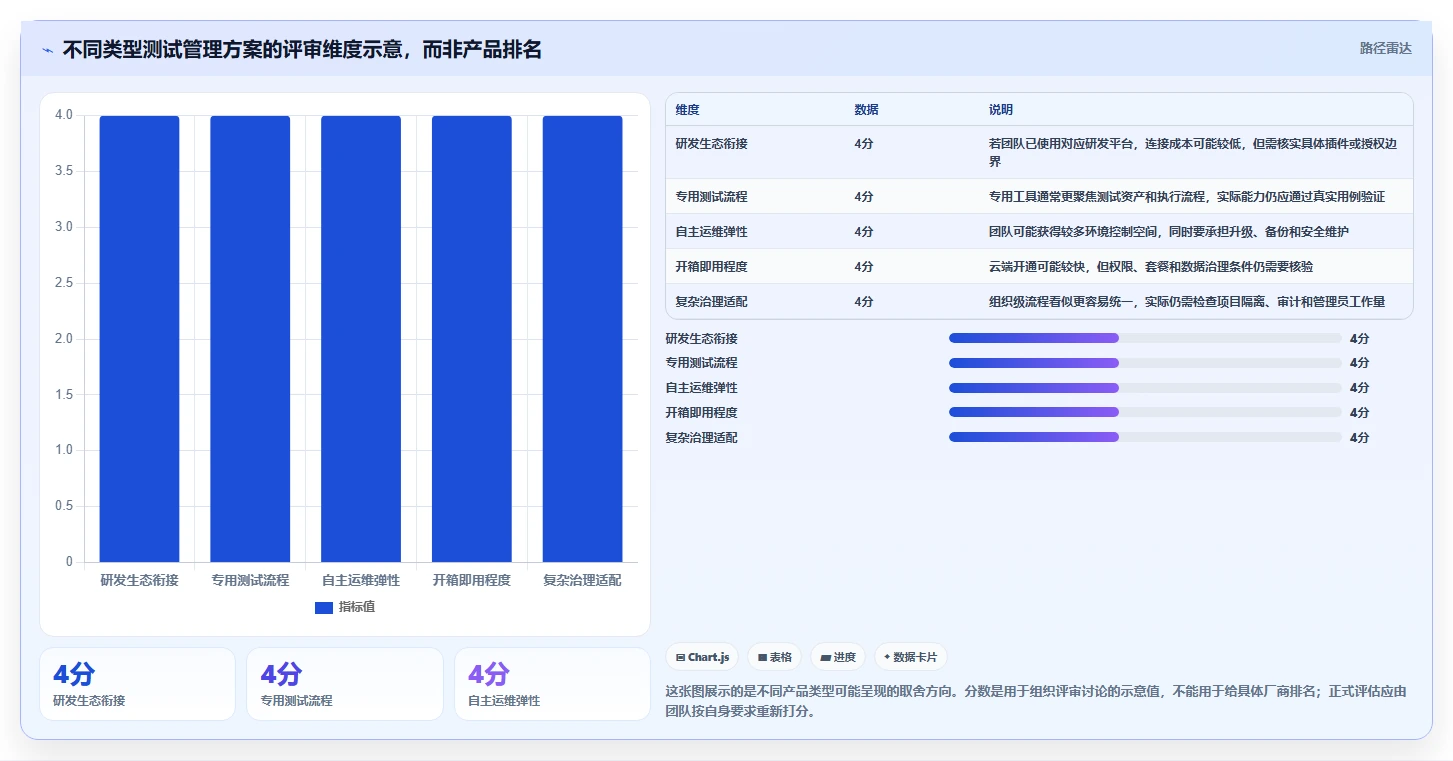Click the 自主运维弹性 table row name
The height and width of the screenshot is (761, 1453).
(711, 232)
